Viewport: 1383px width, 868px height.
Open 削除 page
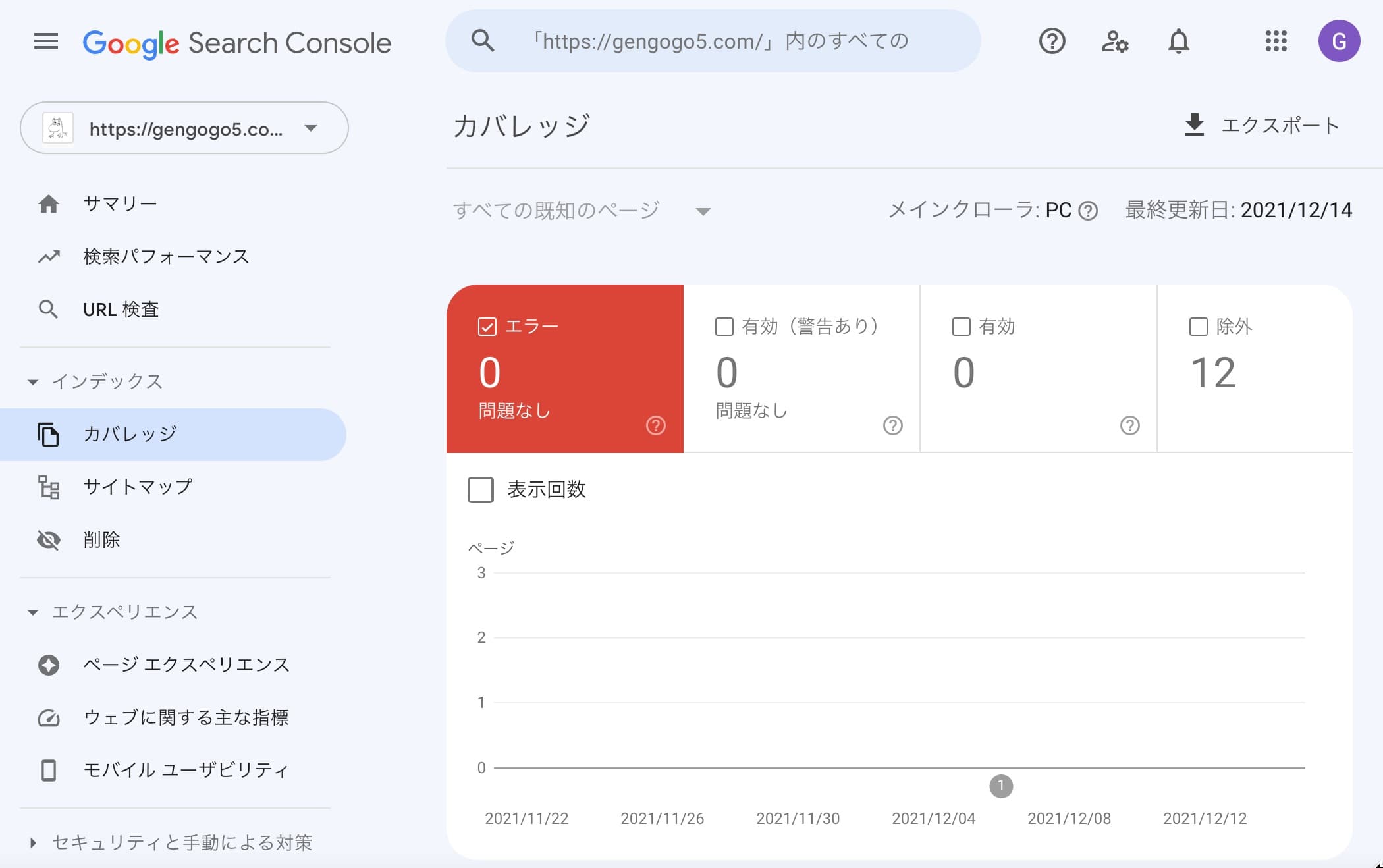tap(173, 540)
